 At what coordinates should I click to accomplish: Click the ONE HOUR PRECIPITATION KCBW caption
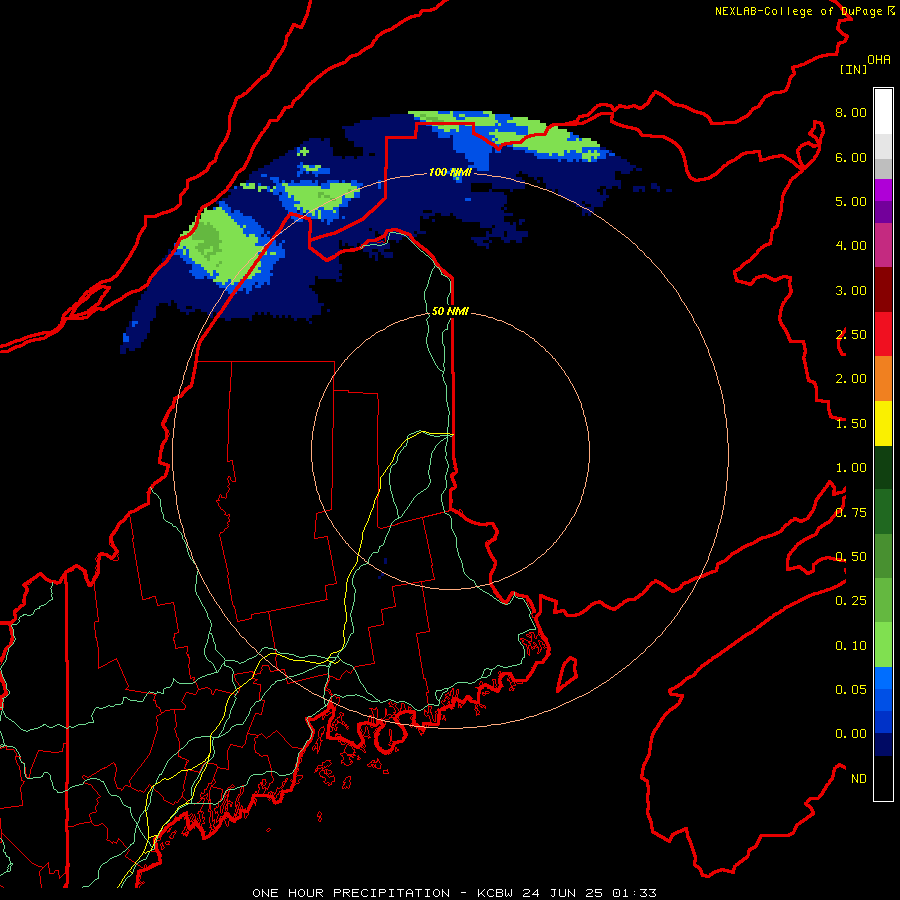[x=454, y=893]
